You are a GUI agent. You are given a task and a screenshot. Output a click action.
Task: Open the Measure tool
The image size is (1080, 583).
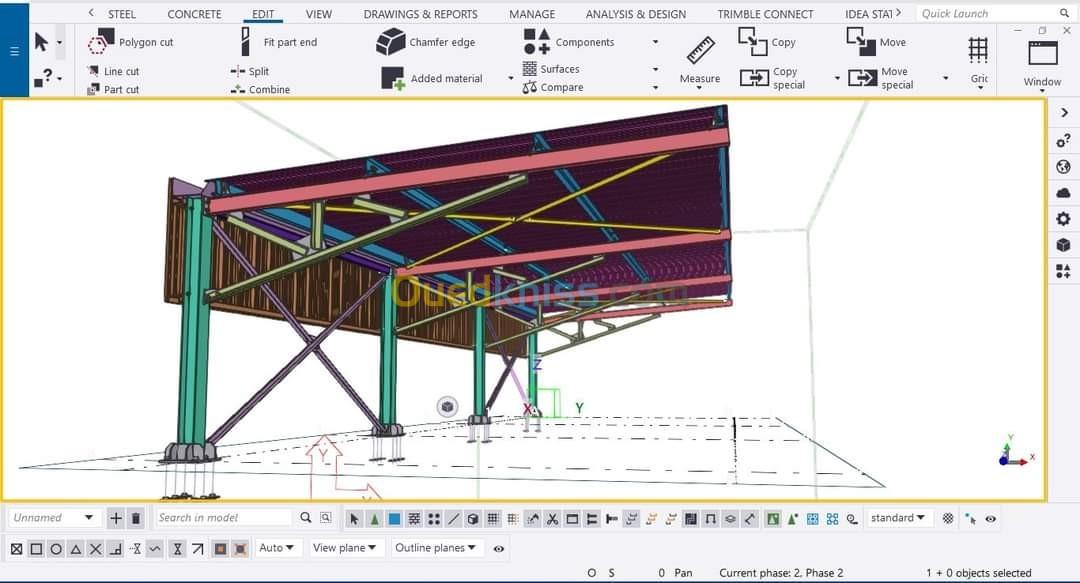(x=700, y=61)
